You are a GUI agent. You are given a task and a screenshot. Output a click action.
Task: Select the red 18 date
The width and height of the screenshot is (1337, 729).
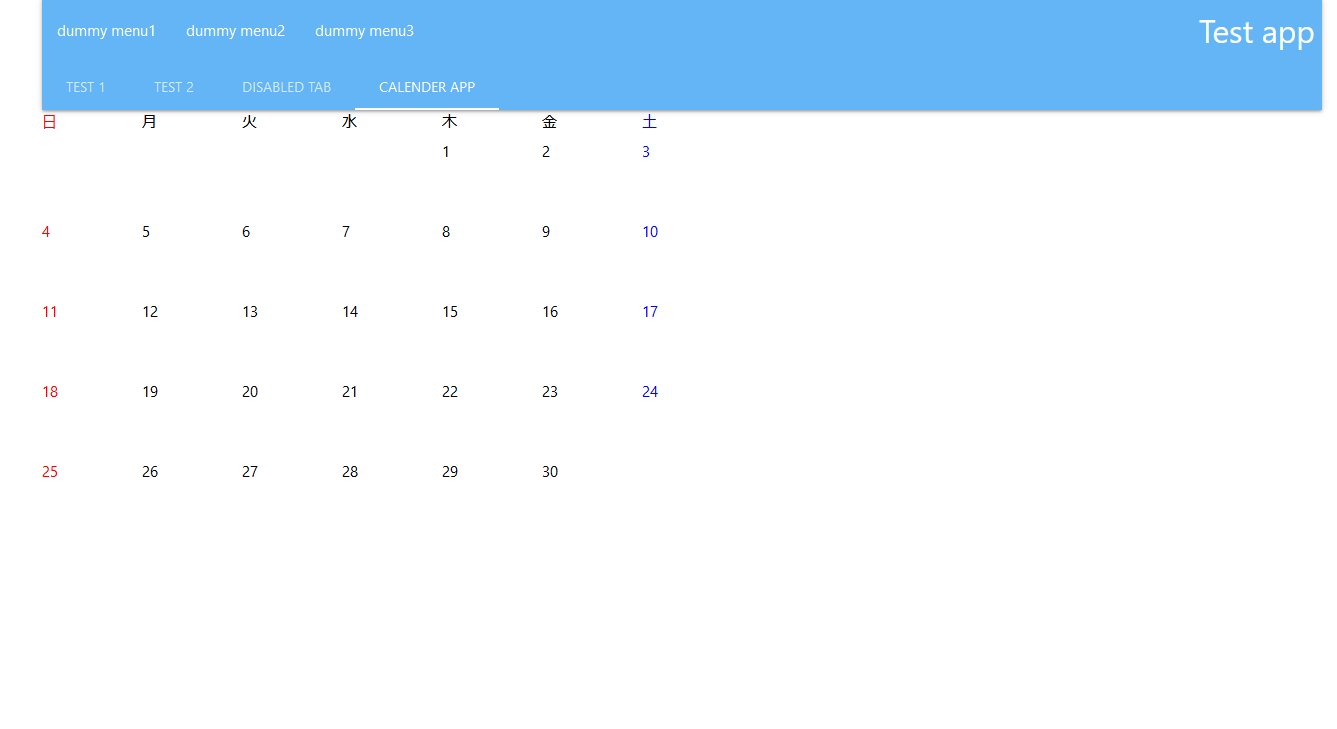(50, 392)
